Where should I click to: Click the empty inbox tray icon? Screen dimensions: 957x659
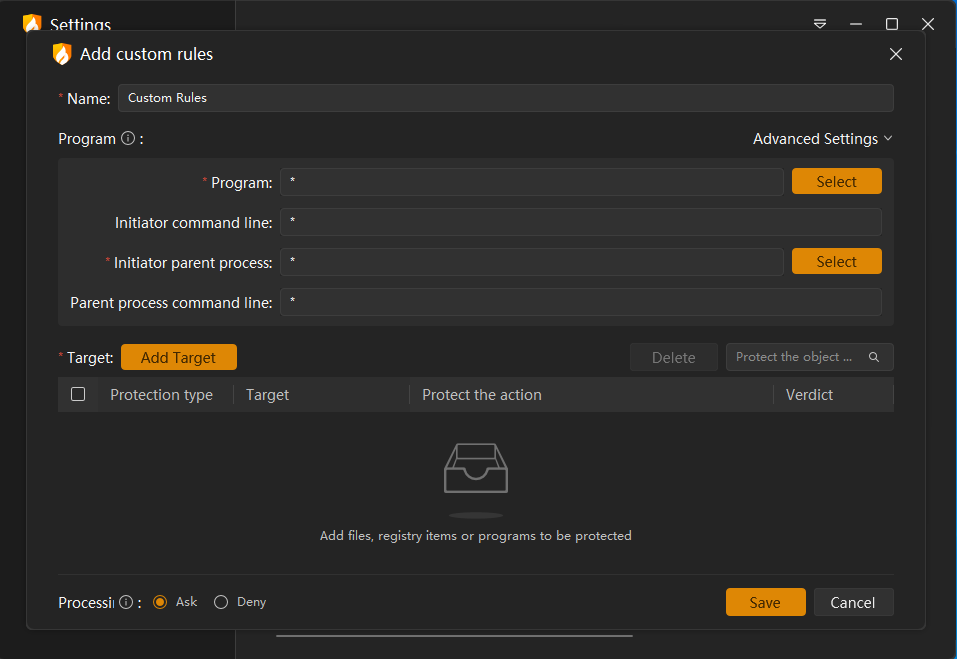click(476, 468)
